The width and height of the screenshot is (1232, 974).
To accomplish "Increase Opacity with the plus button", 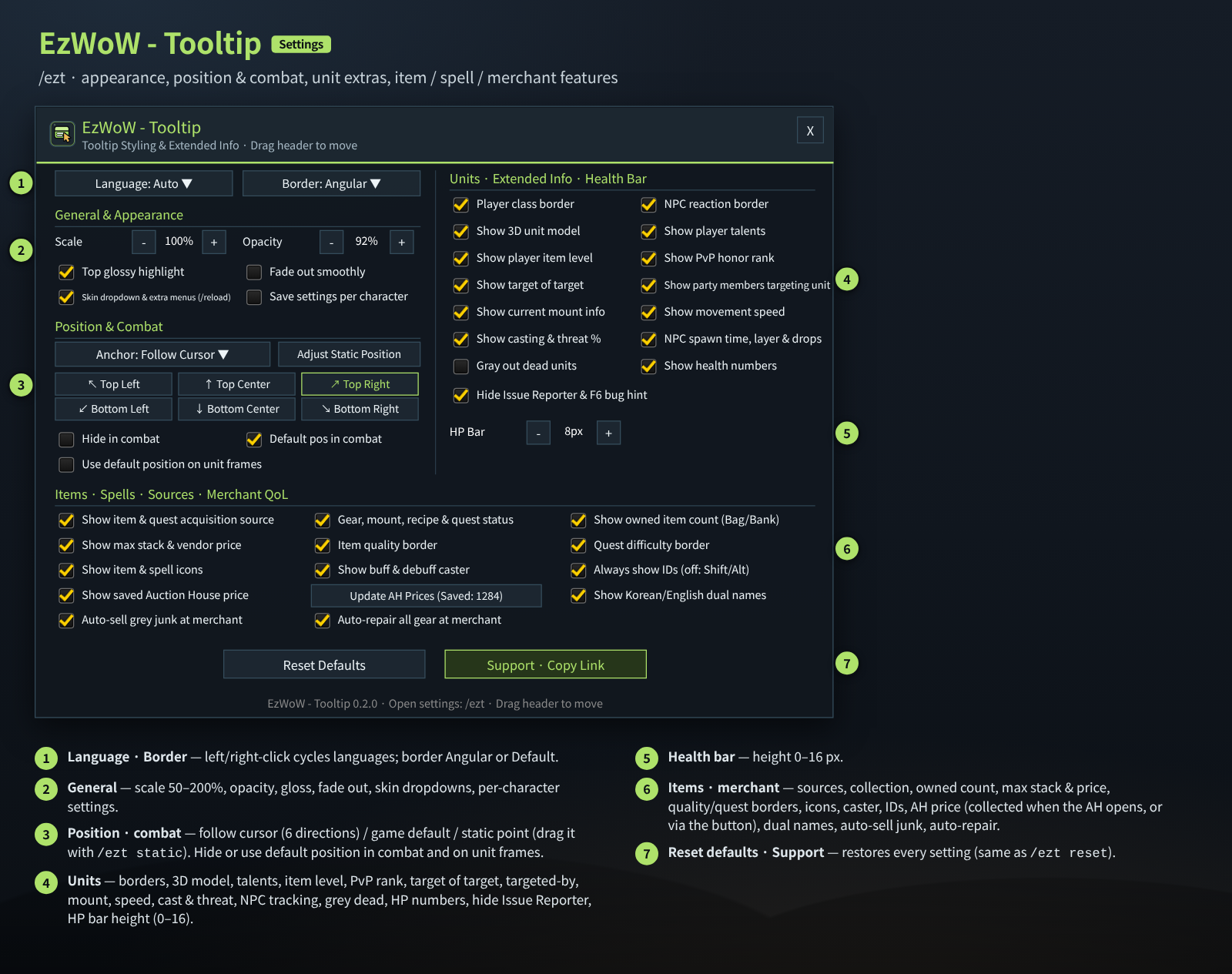I will point(401,242).
